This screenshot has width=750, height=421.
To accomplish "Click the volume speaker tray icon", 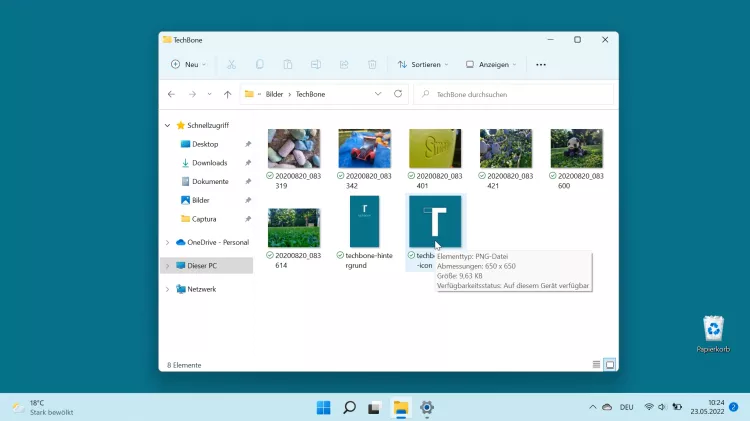I will [x=662, y=407].
